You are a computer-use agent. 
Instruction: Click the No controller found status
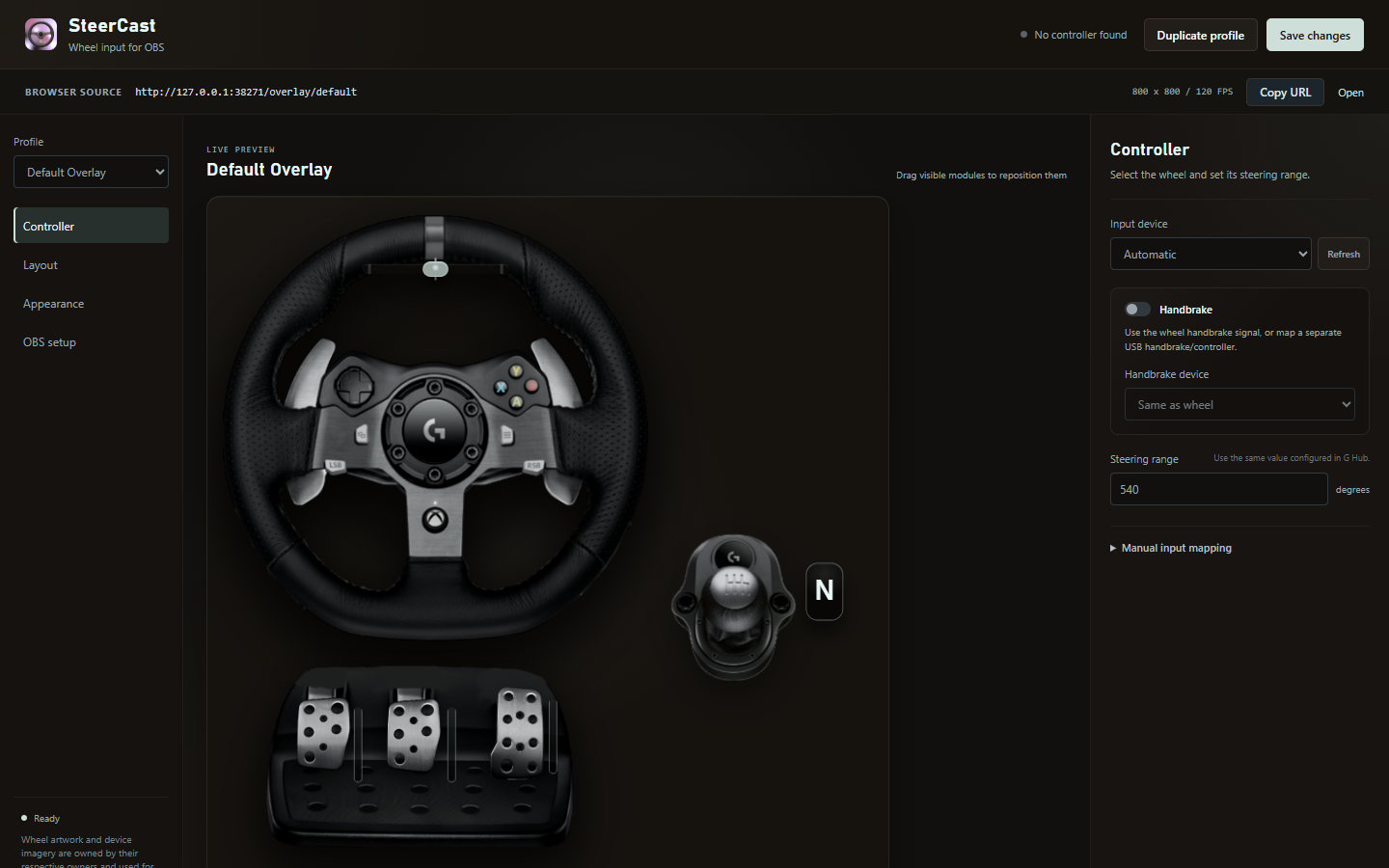[x=1074, y=35]
